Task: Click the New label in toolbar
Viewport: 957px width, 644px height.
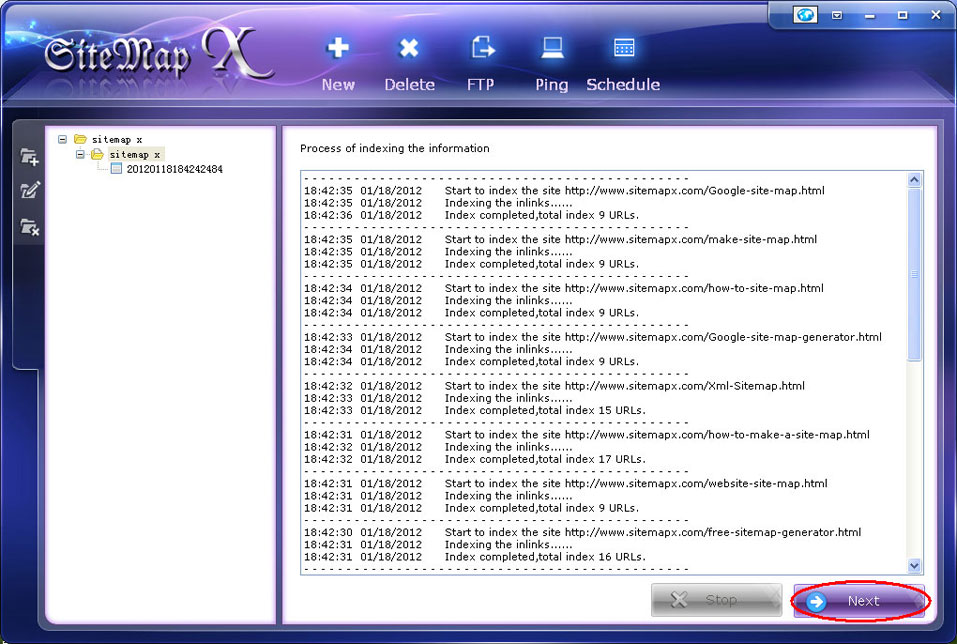Action: tap(338, 85)
